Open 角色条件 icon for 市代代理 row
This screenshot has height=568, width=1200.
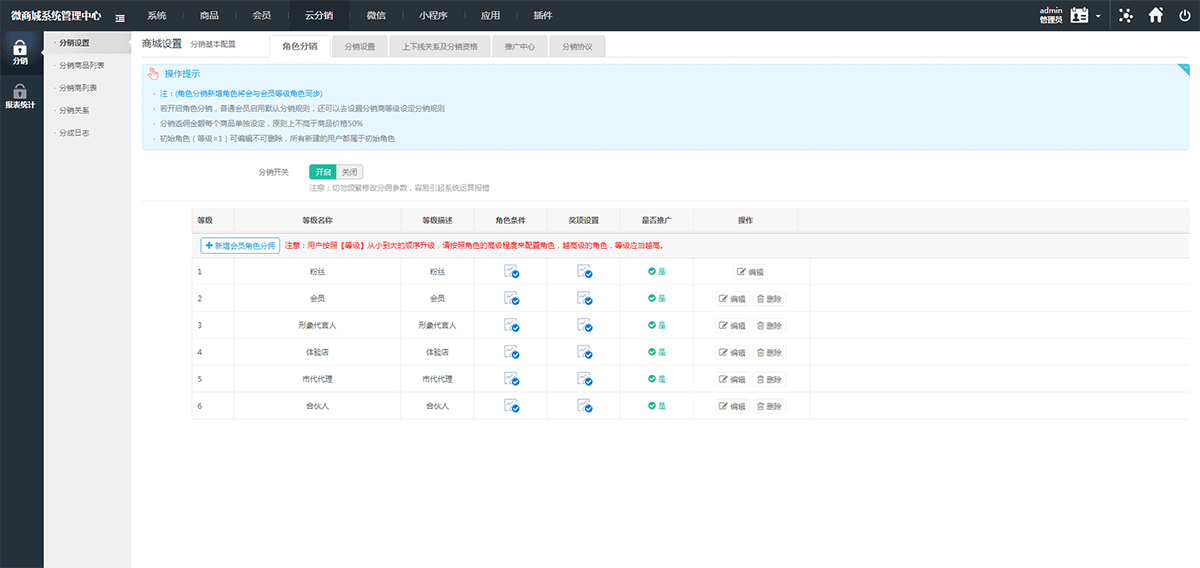tap(511, 379)
